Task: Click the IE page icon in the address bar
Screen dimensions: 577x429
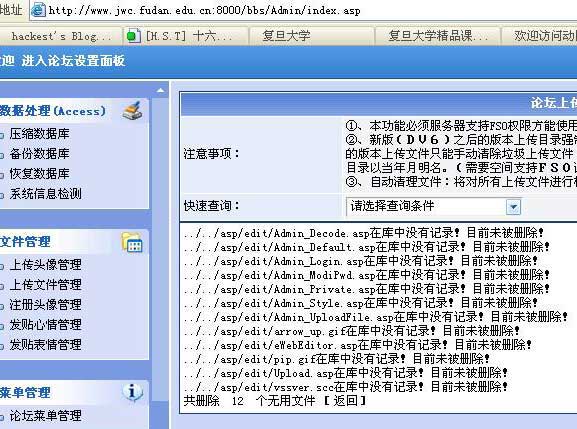Action: (38, 10)
